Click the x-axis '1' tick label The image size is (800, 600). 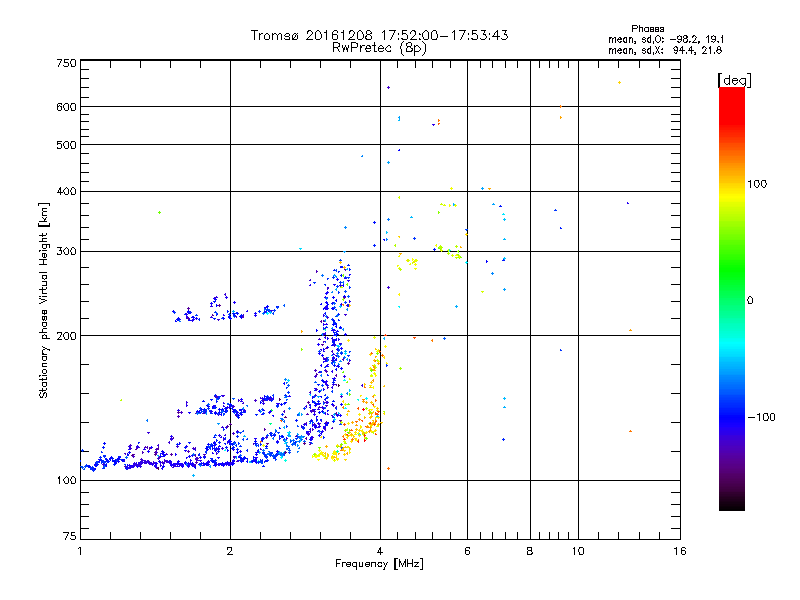point(80,551)
